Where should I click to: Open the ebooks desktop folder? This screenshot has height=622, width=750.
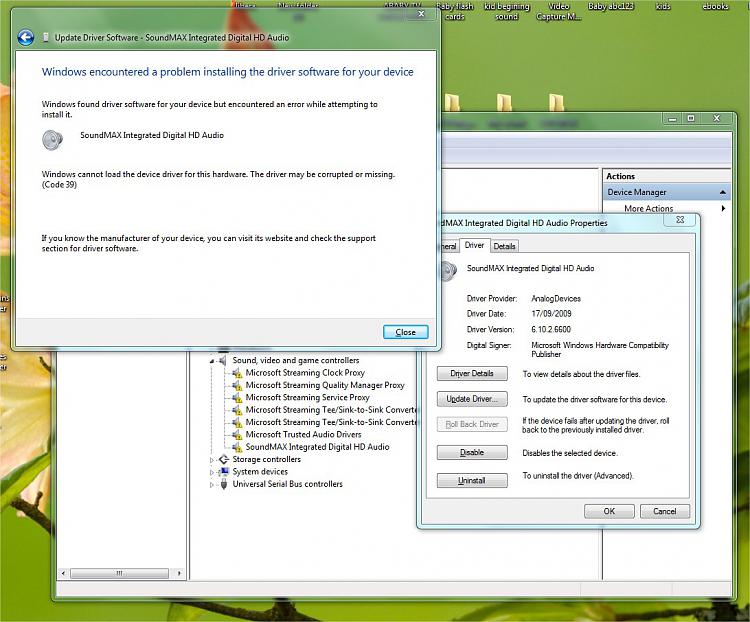pyautogui.click(x=715, y=6)
